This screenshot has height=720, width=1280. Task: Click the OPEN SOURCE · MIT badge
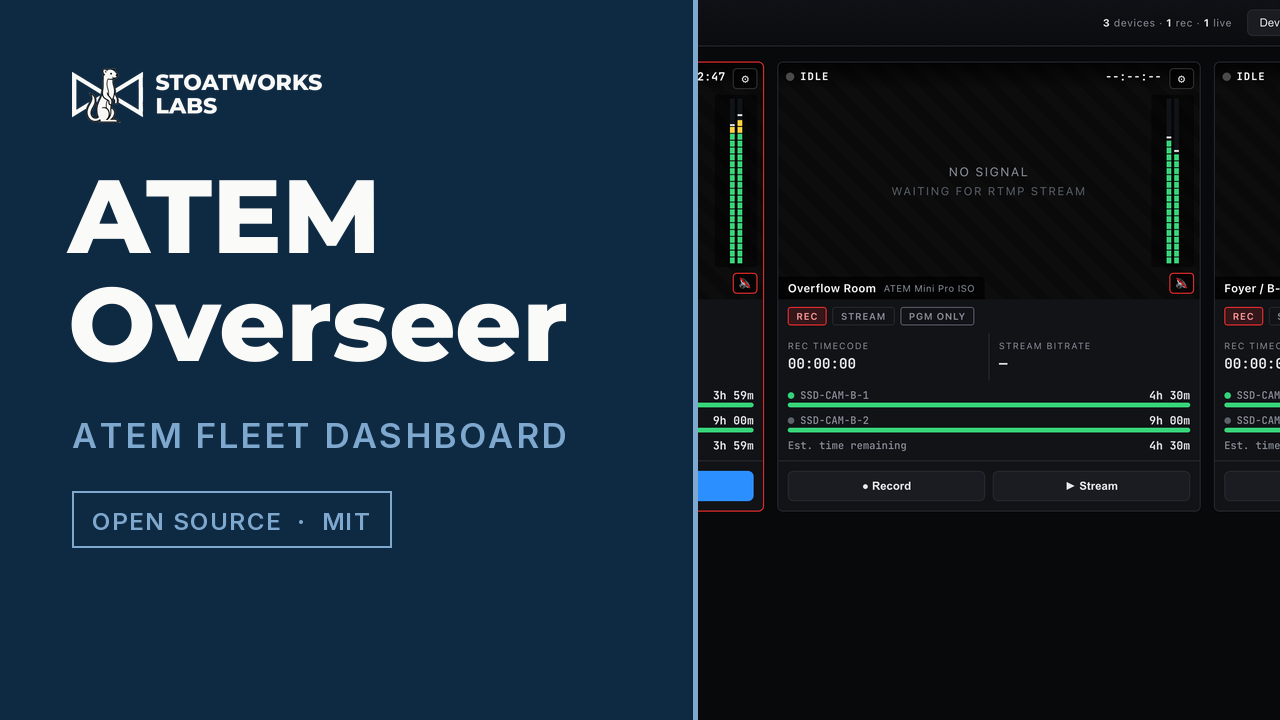pos(231,520)
